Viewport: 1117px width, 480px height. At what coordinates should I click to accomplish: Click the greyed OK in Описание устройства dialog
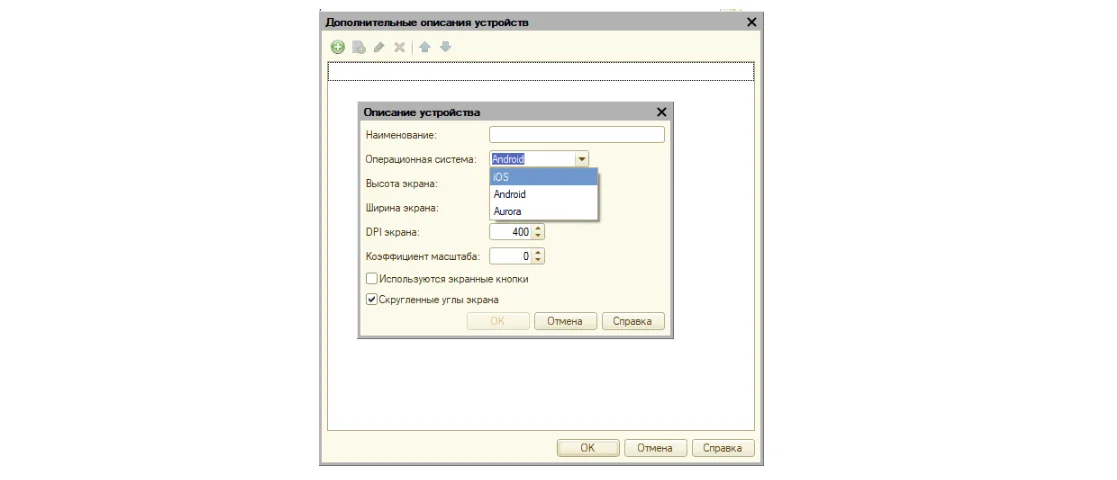point(497,321)
